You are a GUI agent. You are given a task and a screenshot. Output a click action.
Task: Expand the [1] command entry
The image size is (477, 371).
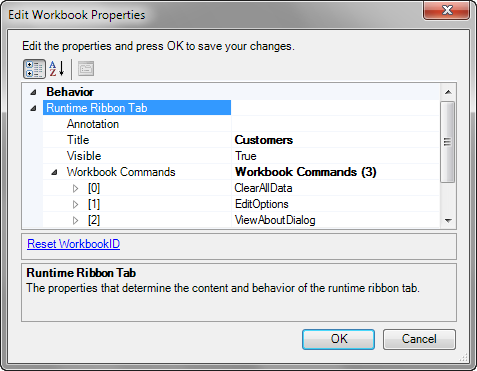pos(76,204)
